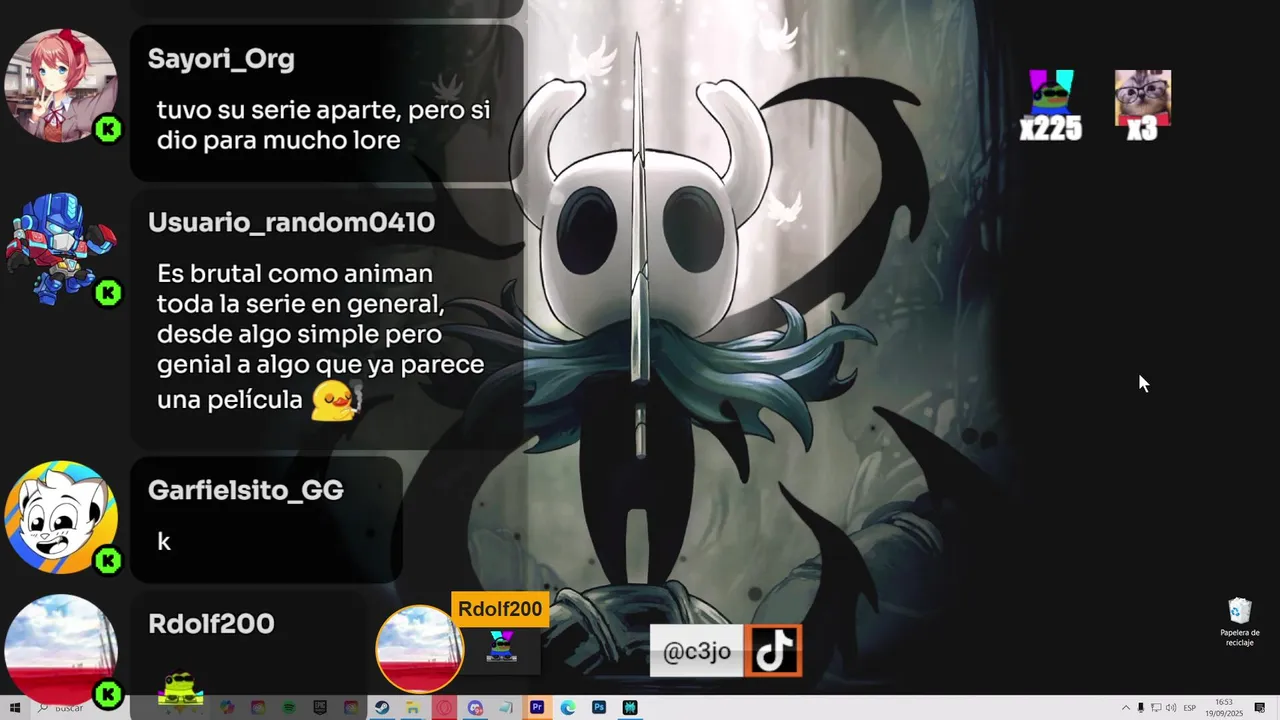Click the Kick badge on Sayori_Org's avatar

tap(108, 129)
